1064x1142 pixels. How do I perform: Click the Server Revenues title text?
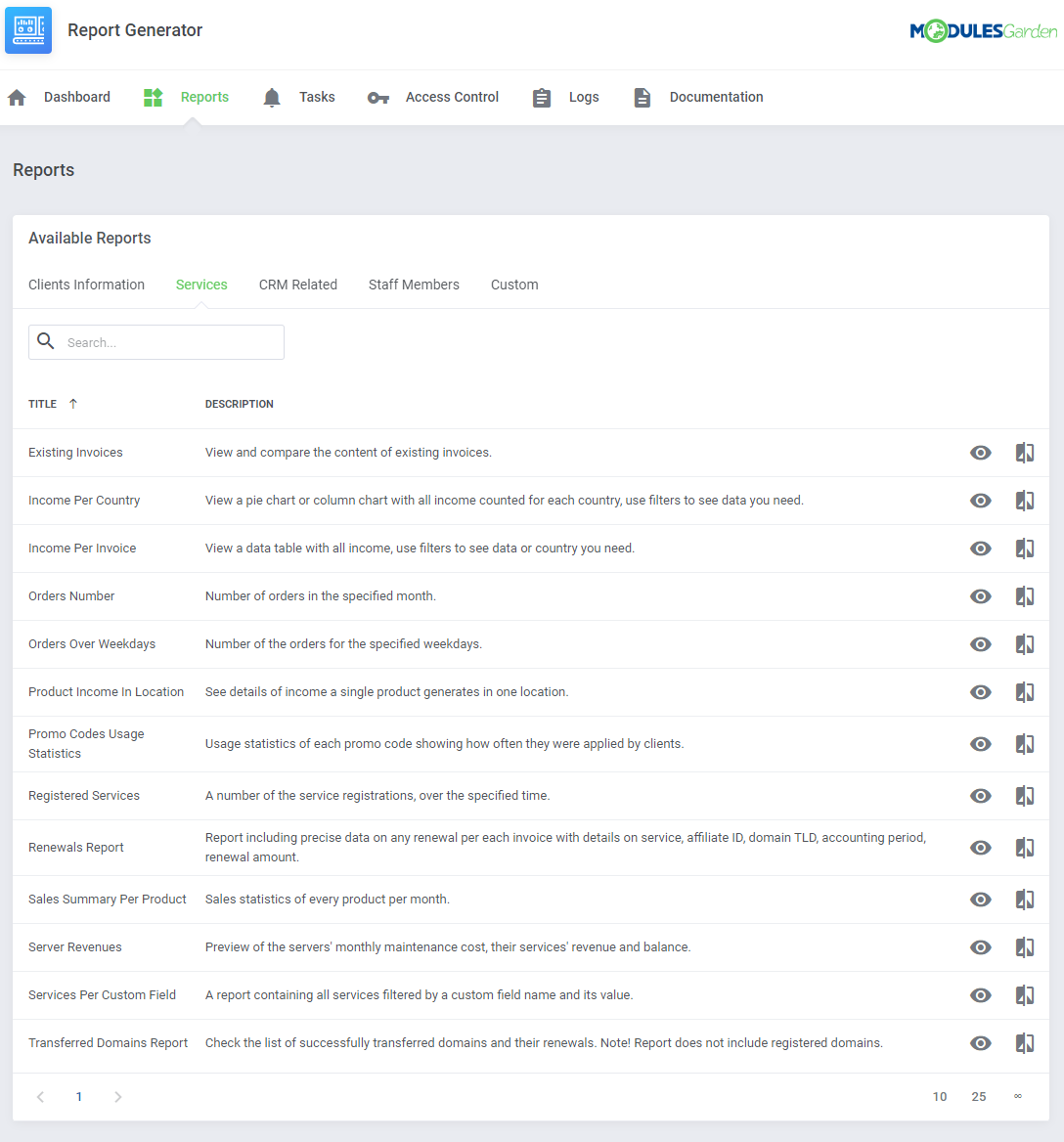pyautogui.click(x=75, y=947)
